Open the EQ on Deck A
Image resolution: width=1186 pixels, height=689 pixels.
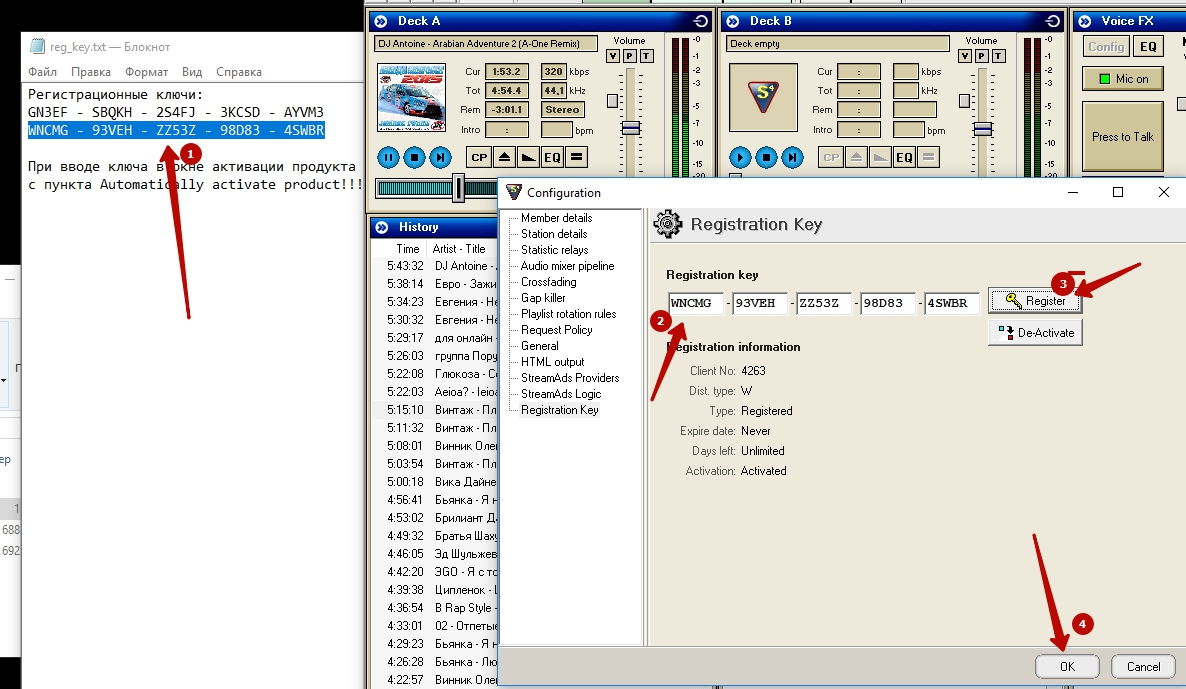(x=552, y=157)
